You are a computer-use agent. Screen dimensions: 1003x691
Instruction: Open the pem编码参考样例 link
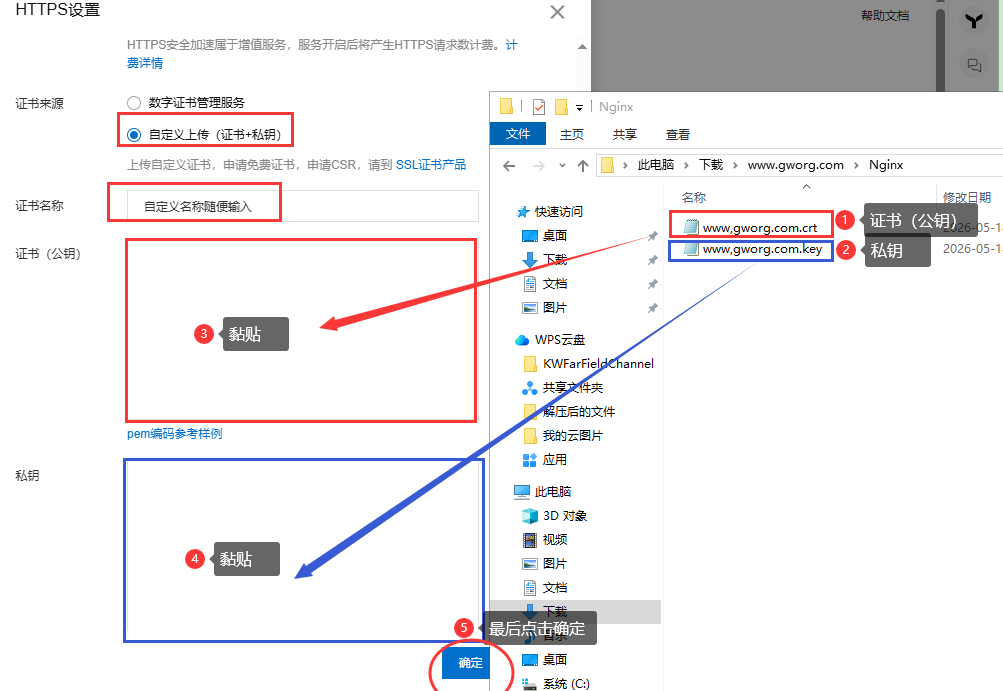175,434
